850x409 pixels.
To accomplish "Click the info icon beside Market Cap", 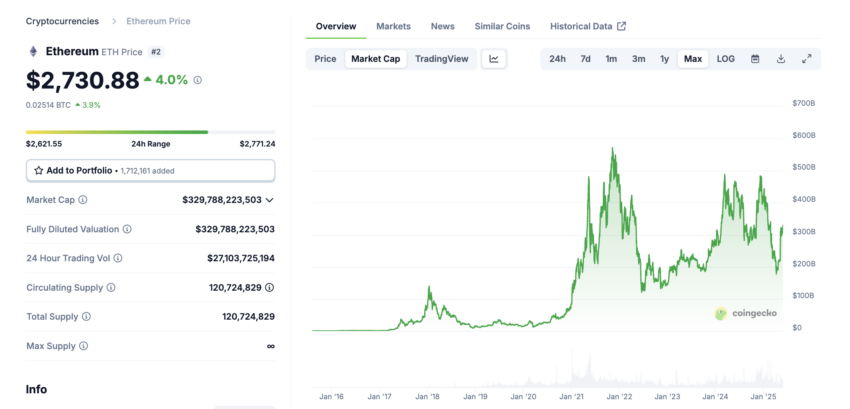I will (82, 200).
